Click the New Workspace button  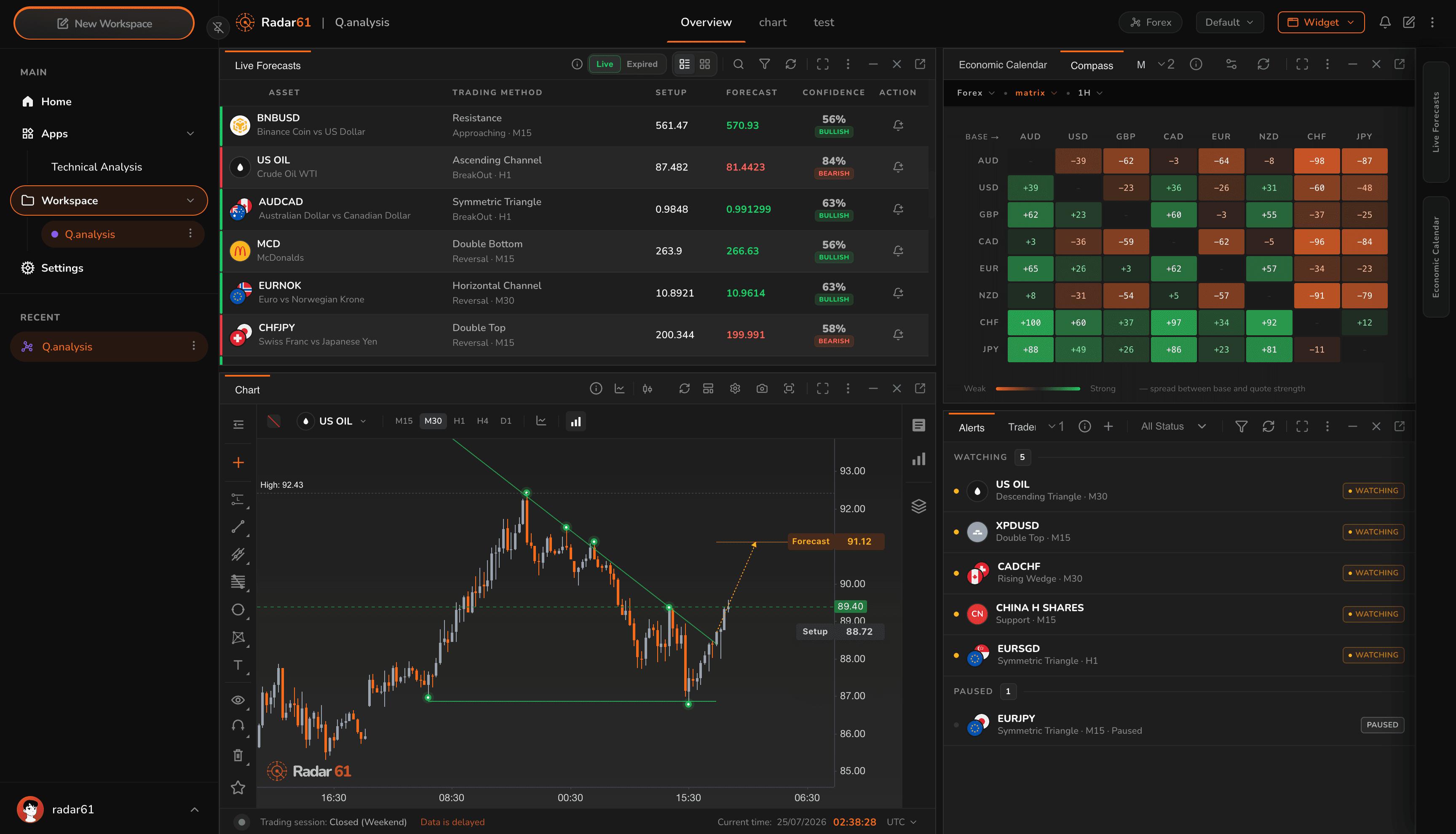[104, 24]
